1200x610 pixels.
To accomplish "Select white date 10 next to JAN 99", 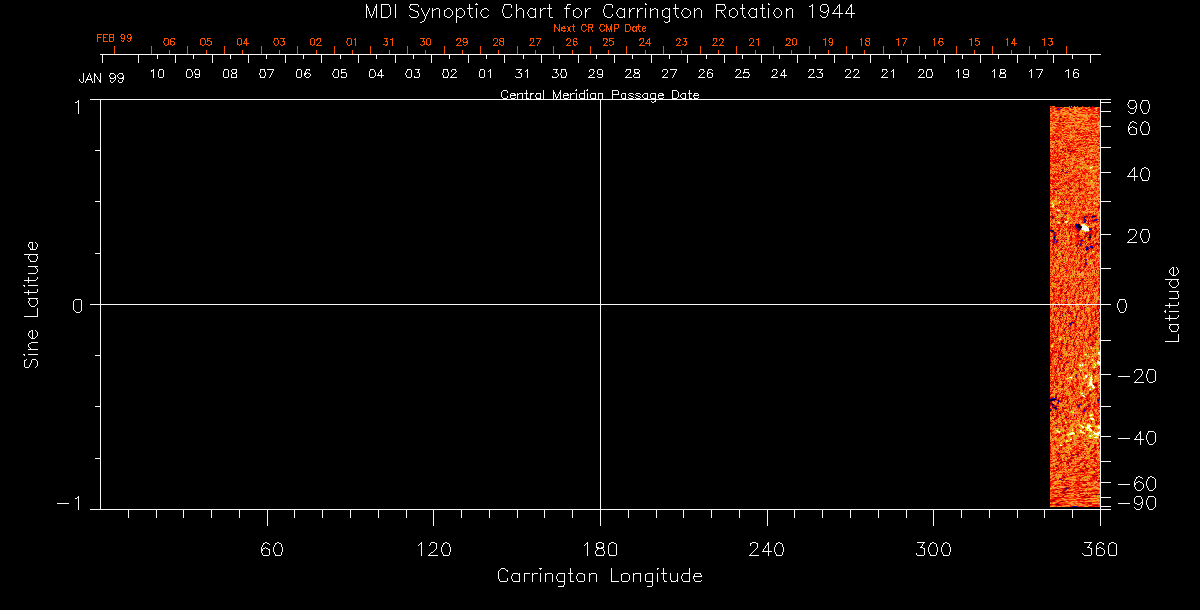I will 157,74.
